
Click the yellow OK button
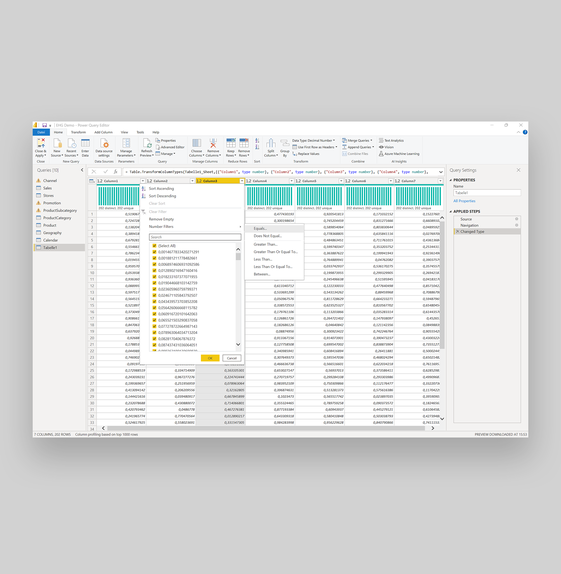click(x=210, y=358)
